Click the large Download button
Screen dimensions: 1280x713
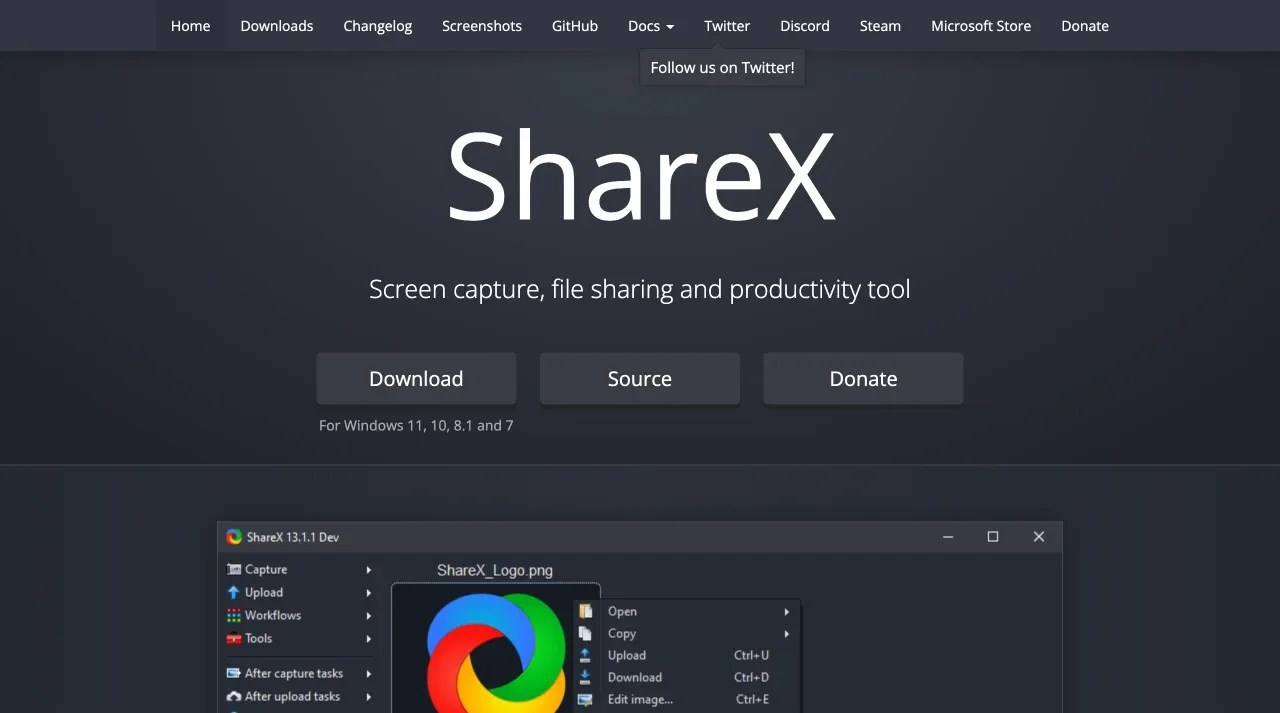pos(416,378)
